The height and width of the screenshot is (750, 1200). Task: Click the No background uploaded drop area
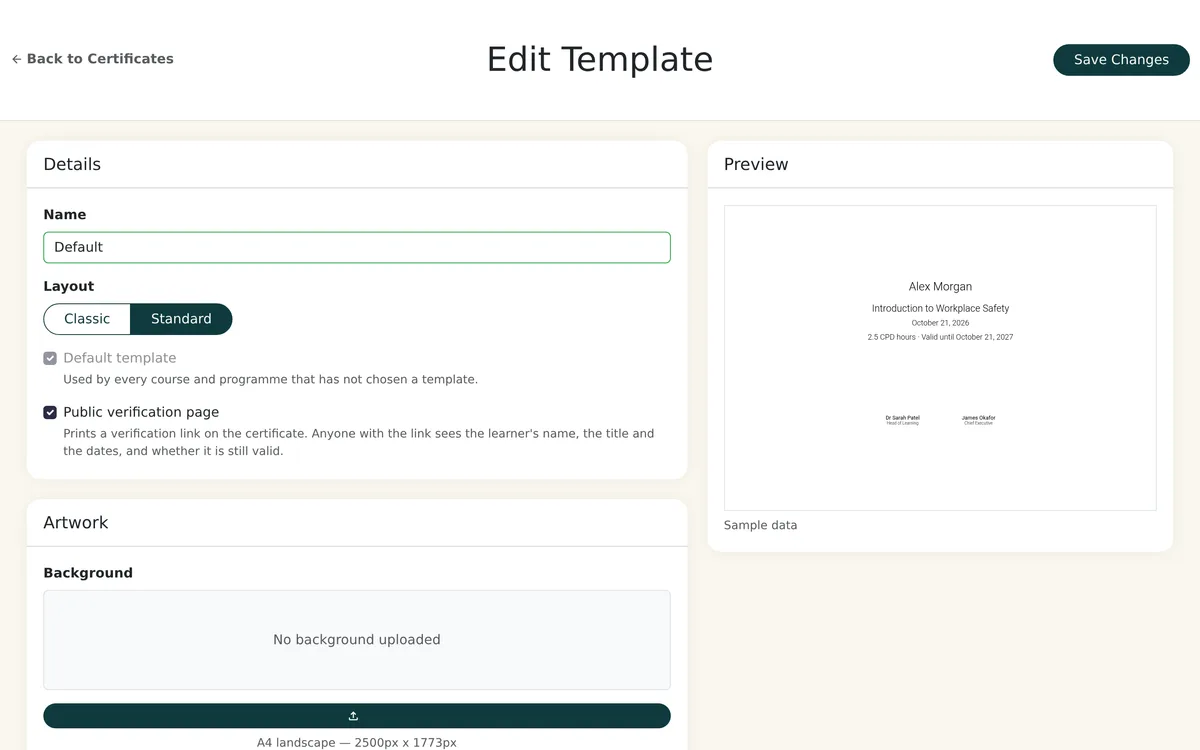click(357, 640)
